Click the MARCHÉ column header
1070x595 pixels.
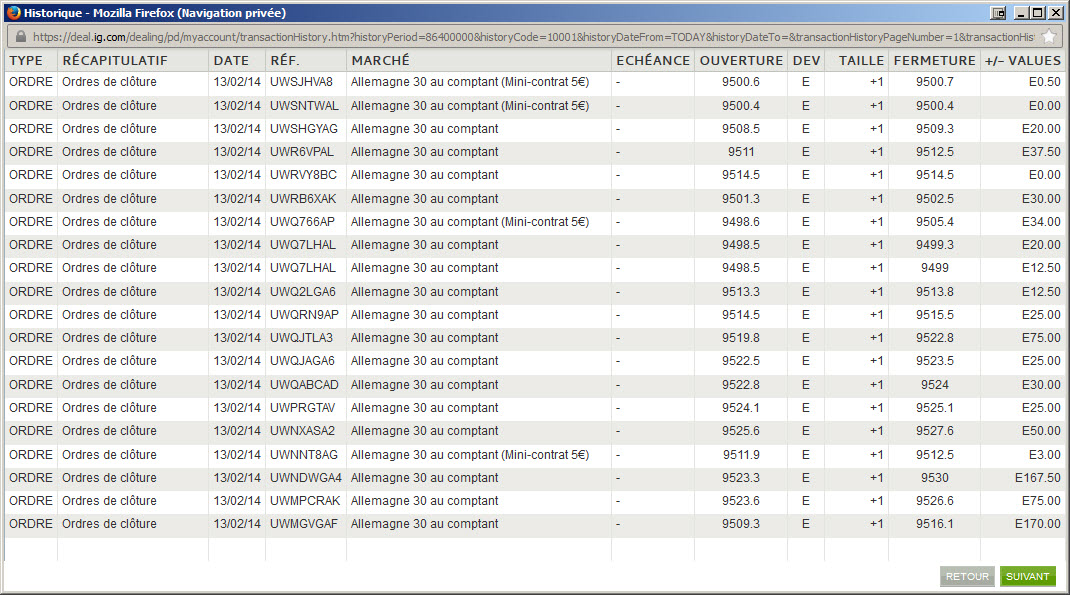pos(380,61)
